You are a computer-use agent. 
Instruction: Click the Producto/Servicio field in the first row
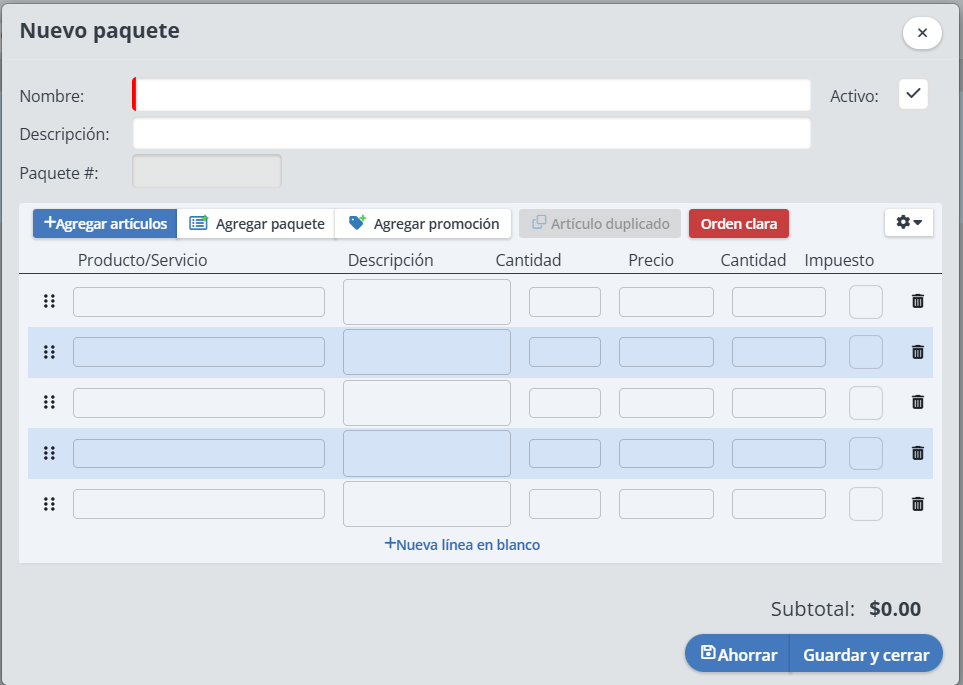199,302
